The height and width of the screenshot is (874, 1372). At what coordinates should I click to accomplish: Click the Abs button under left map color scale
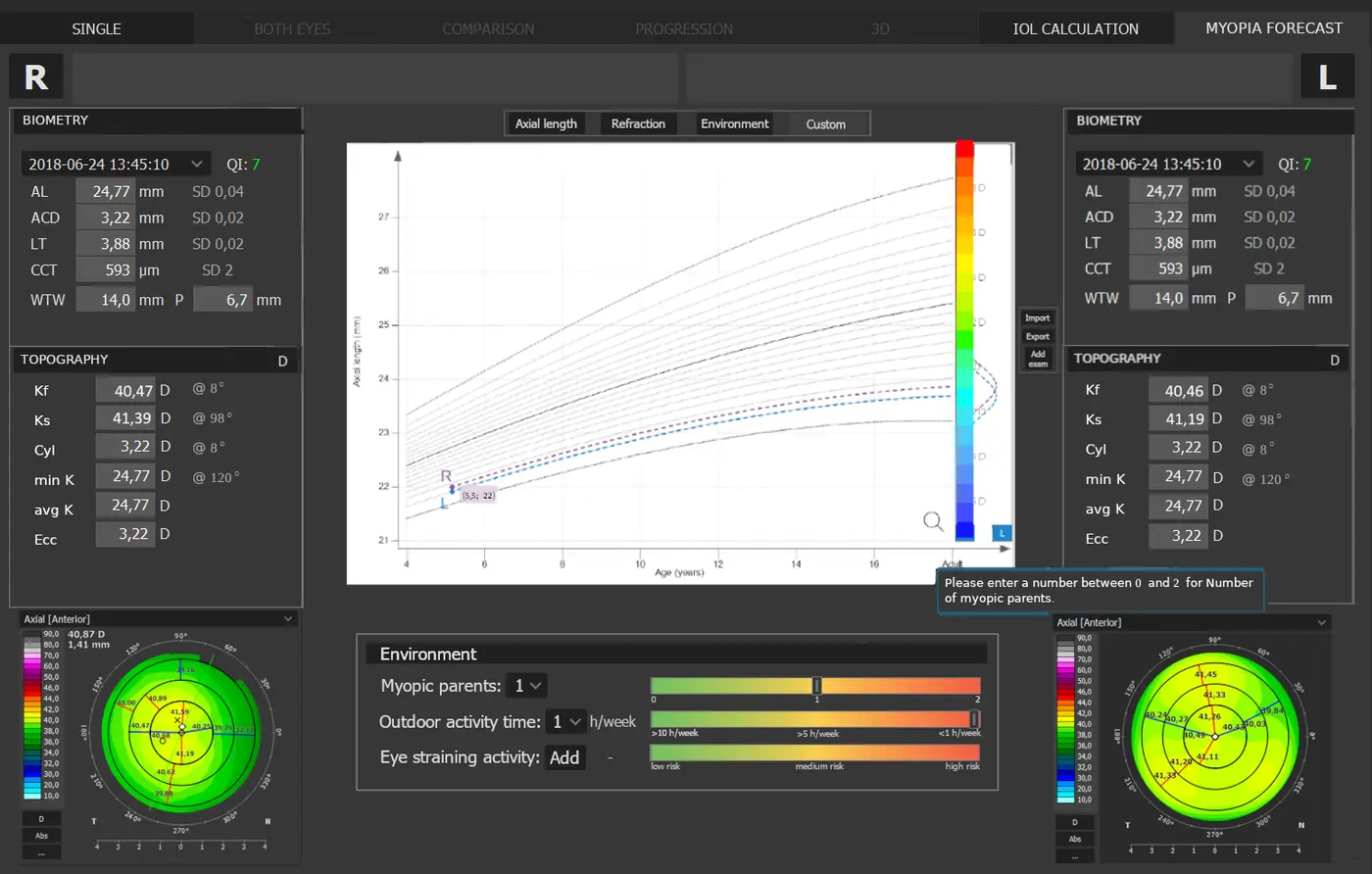[x=41, y=836]
